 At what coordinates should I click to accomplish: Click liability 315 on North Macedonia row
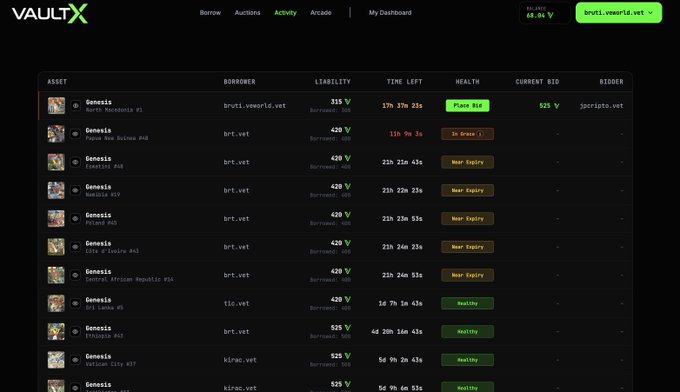[x=340, y=102]
